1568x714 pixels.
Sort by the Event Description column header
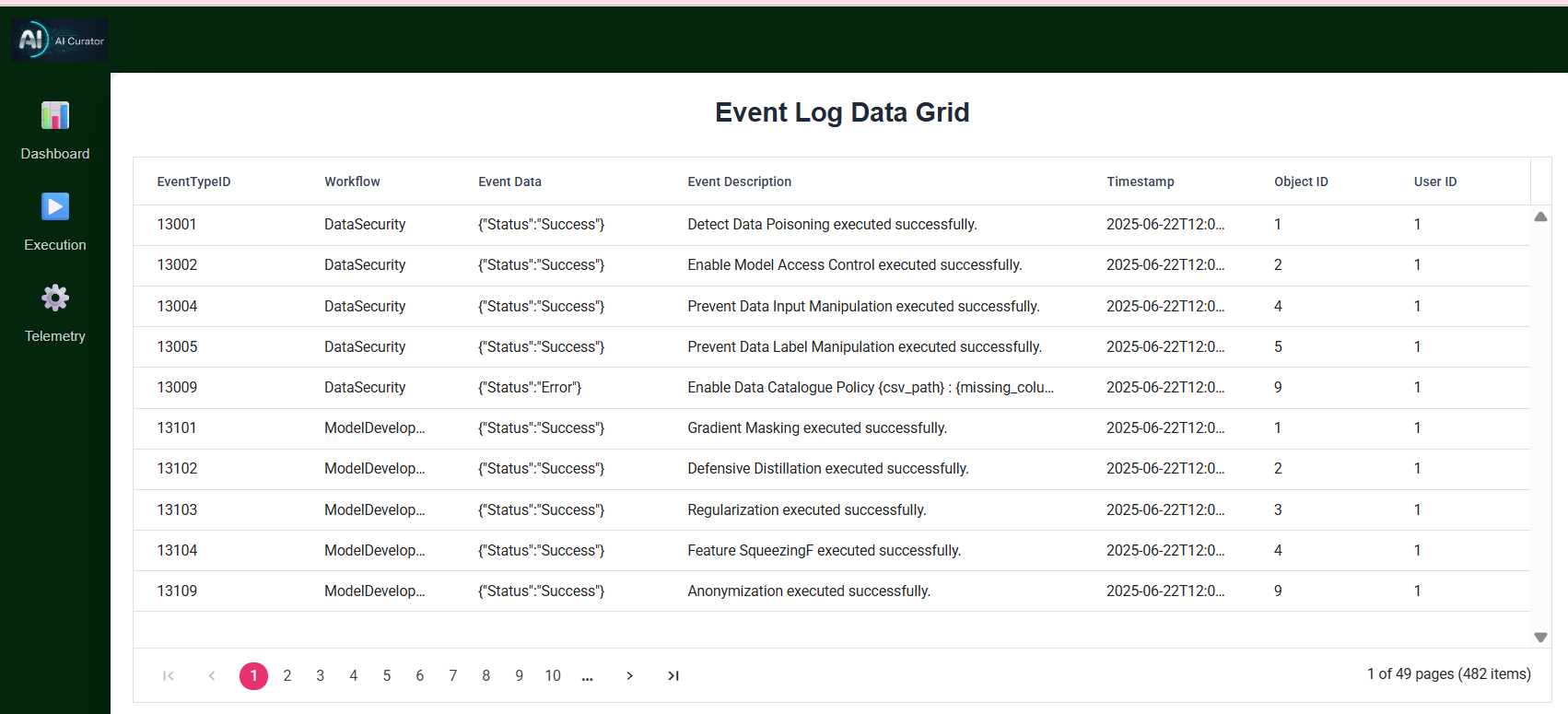[739, 181]
